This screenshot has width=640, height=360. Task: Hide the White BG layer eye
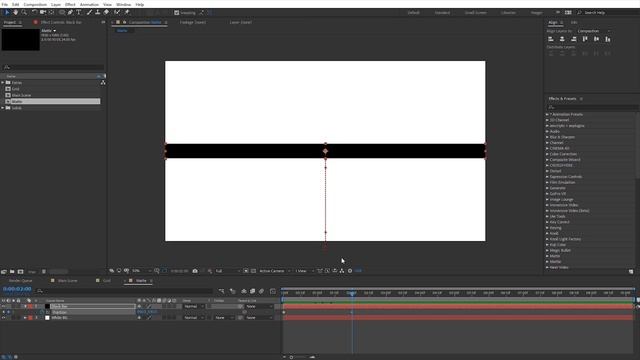pos(4,318)
